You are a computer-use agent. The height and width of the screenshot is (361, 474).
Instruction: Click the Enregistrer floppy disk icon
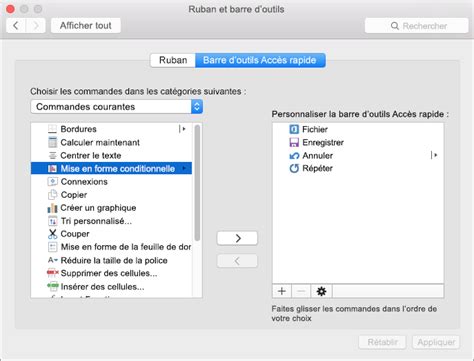(294, 142)
